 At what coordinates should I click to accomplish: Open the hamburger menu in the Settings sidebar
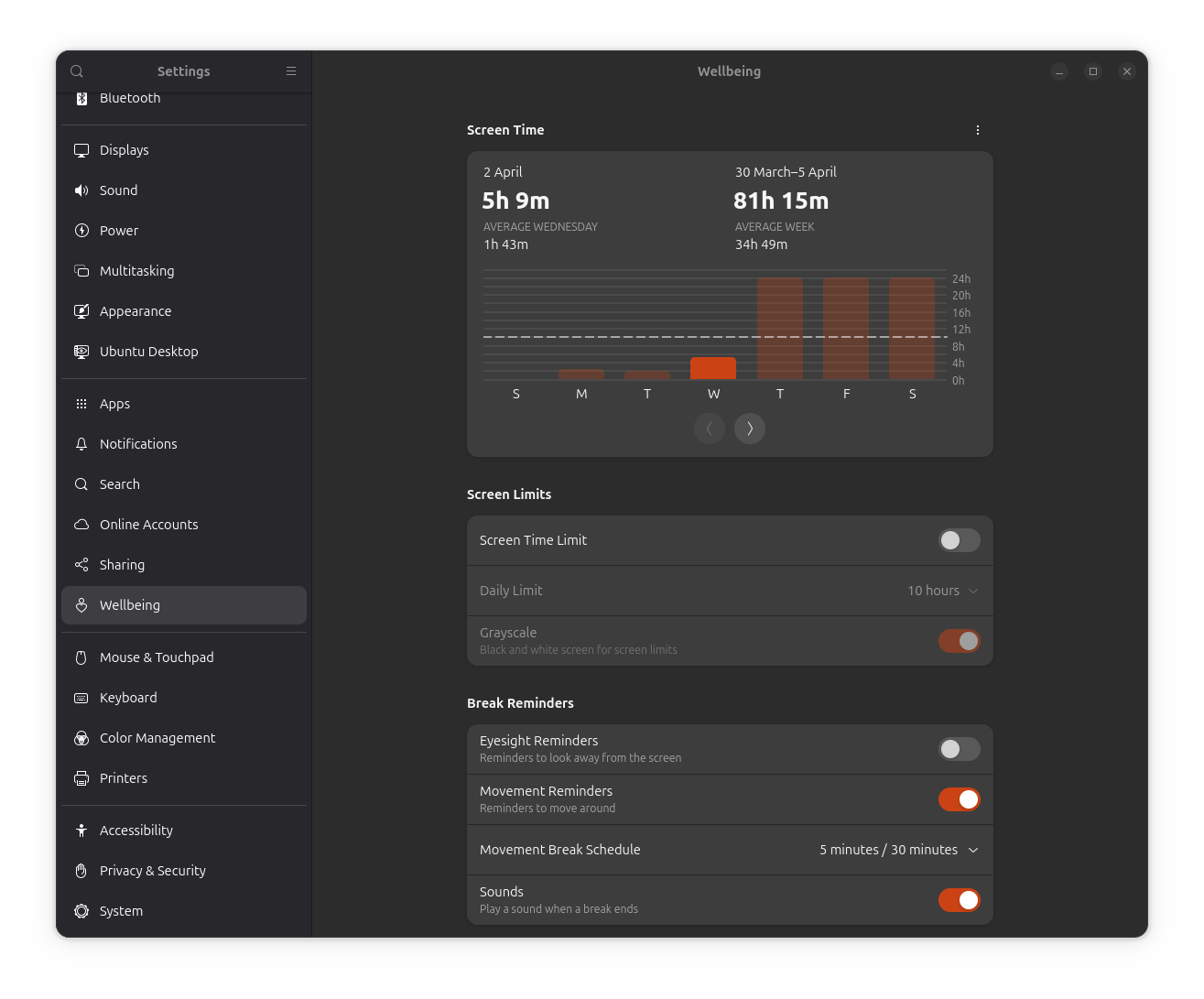click(x=291, y=71)
